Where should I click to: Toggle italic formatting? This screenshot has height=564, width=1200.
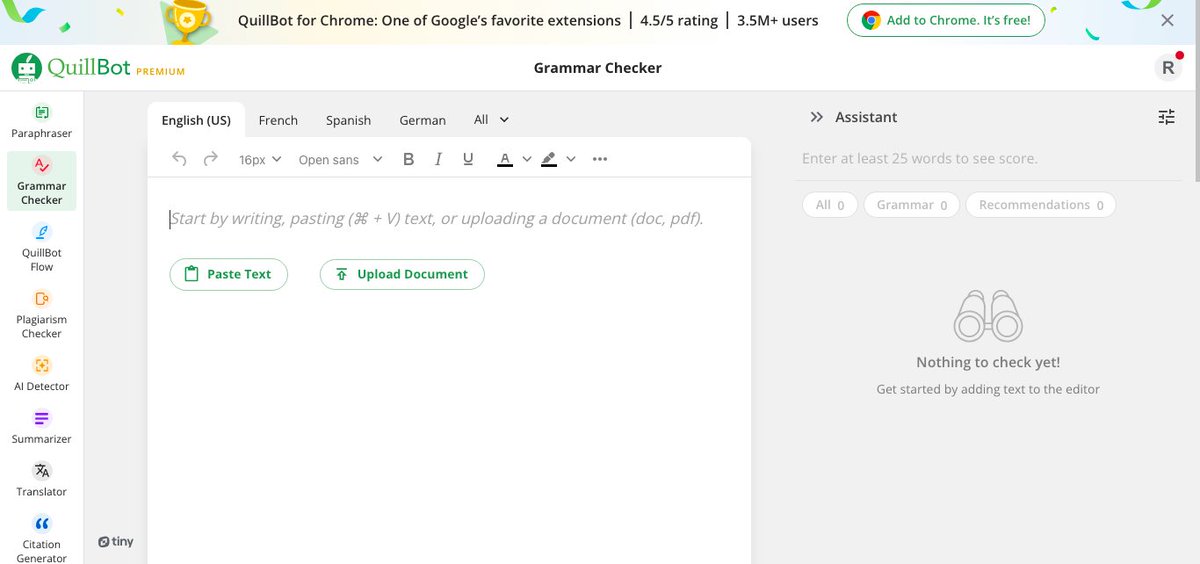pyautogui.click(x=438, y=159)
